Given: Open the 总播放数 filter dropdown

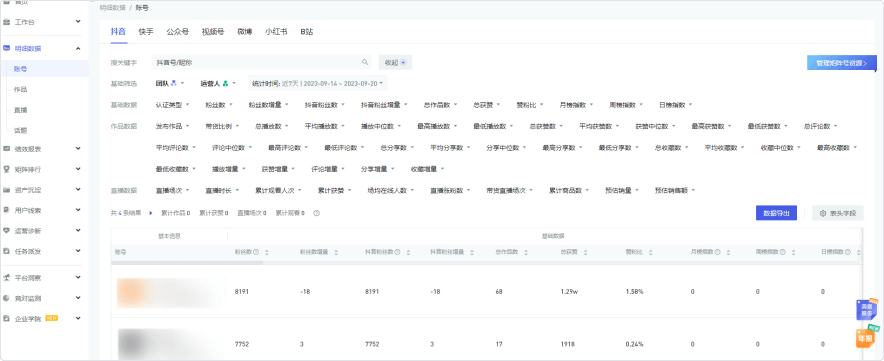Looking at the screenshot, I should (x=272, y=126).
